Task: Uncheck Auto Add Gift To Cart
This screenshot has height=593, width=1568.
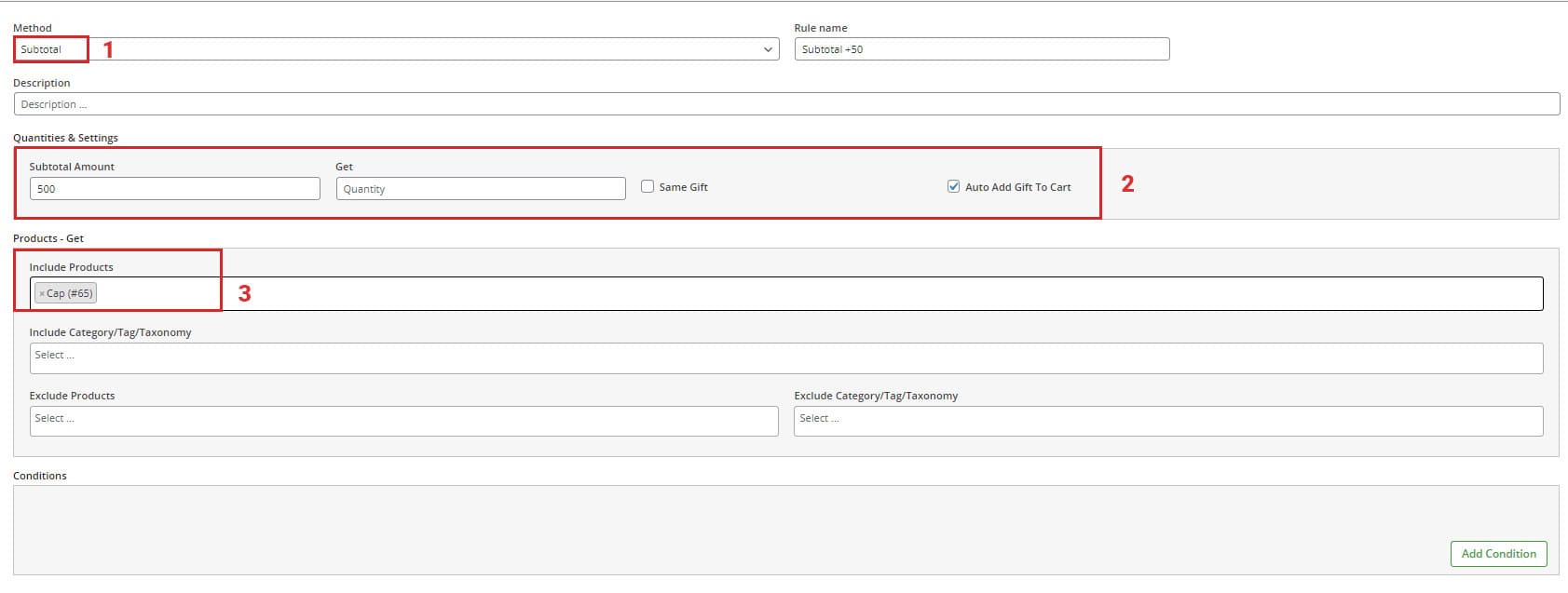Action: [x=953, y=187]
